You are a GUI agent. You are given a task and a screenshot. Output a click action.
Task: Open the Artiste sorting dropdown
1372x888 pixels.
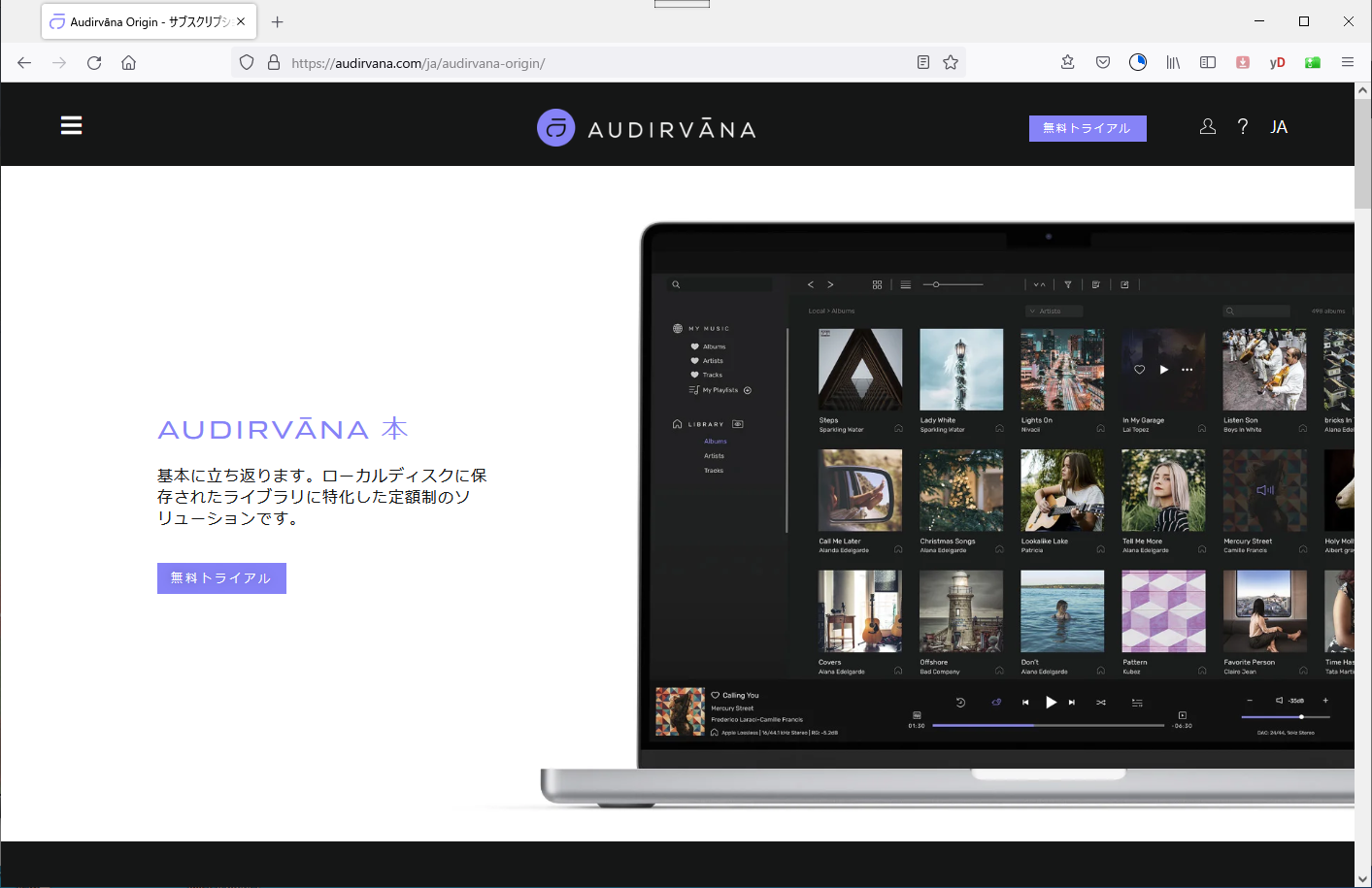[1054, 310]
